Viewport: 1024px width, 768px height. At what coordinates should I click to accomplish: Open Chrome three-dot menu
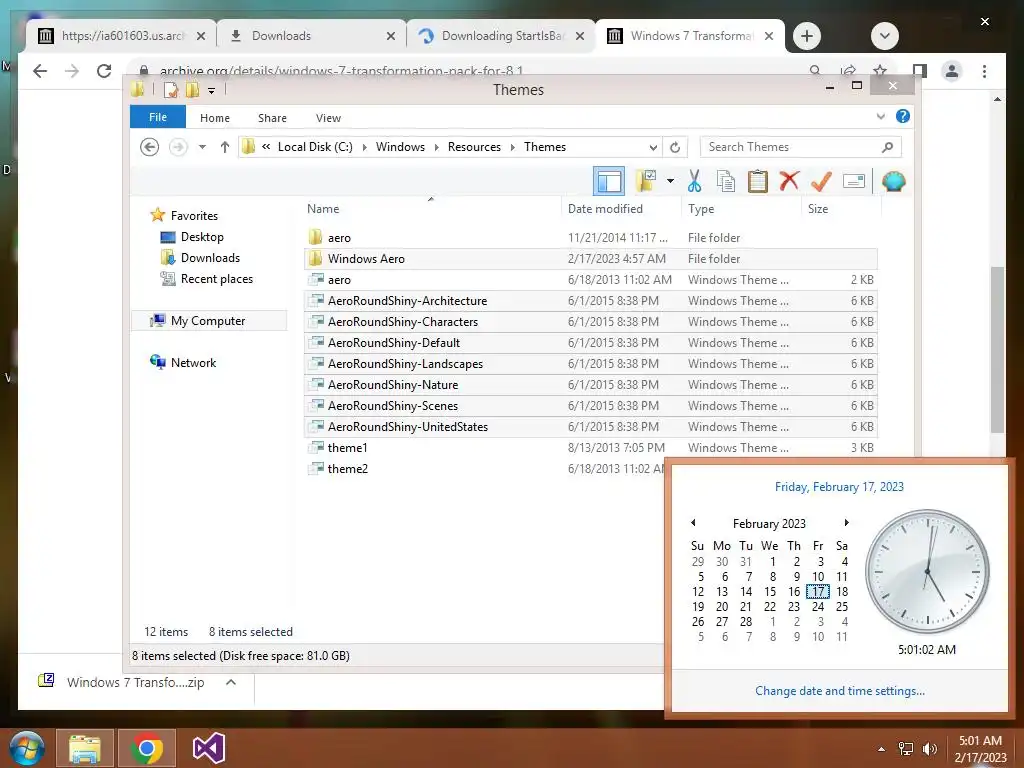click(984, 71)
